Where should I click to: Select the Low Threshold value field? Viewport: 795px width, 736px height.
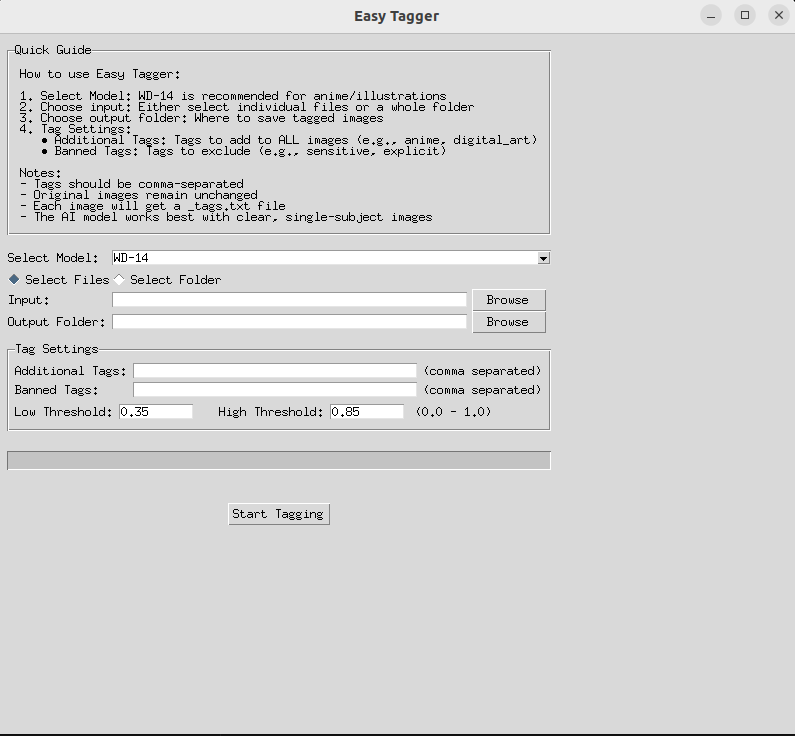(156, 412)
